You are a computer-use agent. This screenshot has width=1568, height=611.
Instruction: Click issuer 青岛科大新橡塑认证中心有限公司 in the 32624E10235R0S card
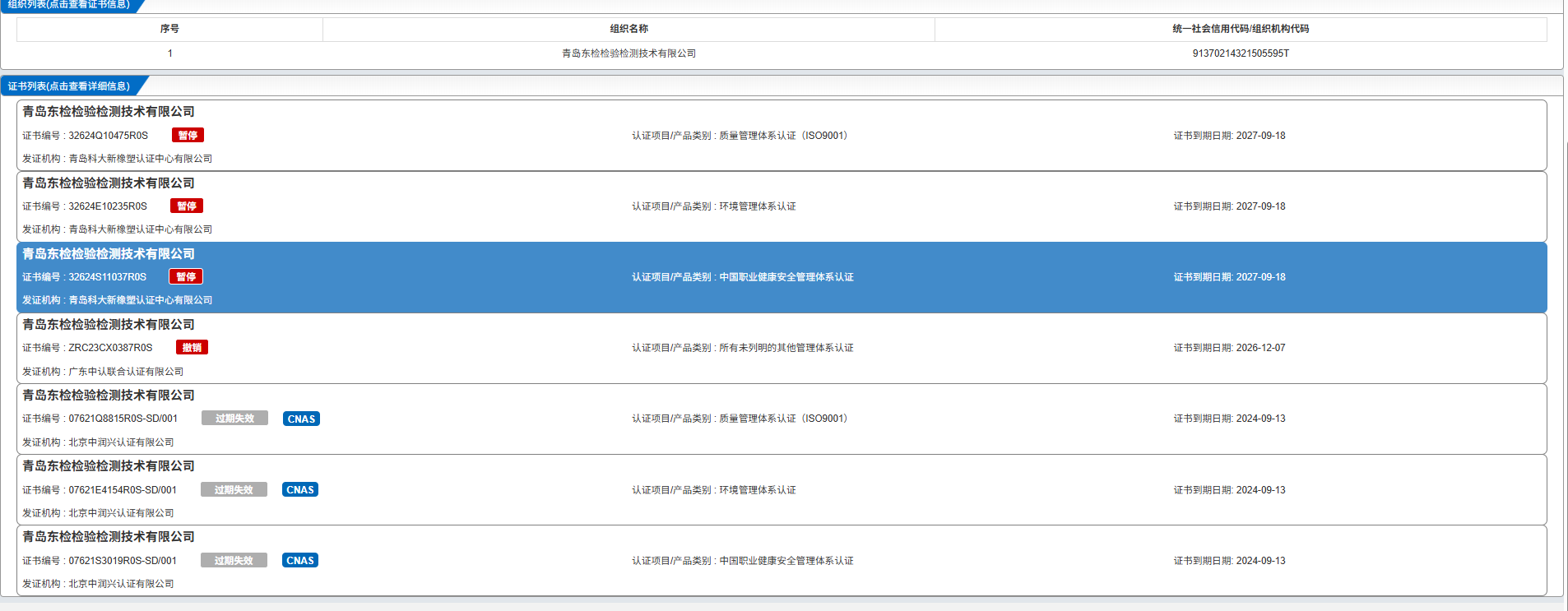click(141, 229)
